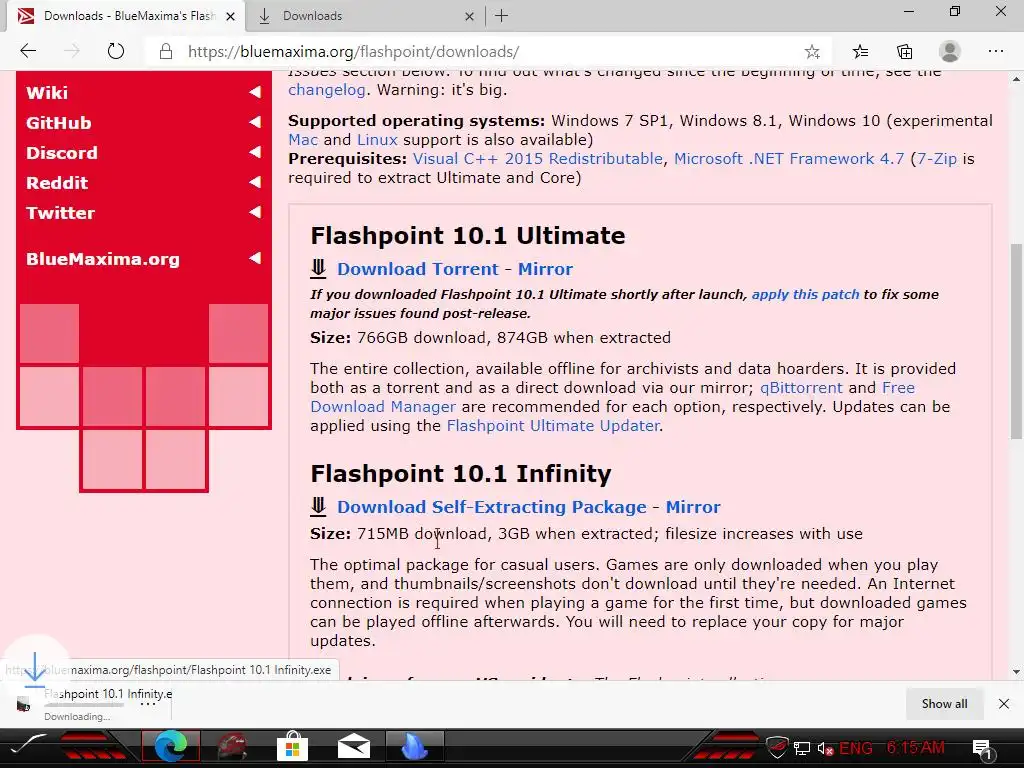Open the download item's more options ellipsis
Screen dimensions: 1024x768
coord(148,704)
